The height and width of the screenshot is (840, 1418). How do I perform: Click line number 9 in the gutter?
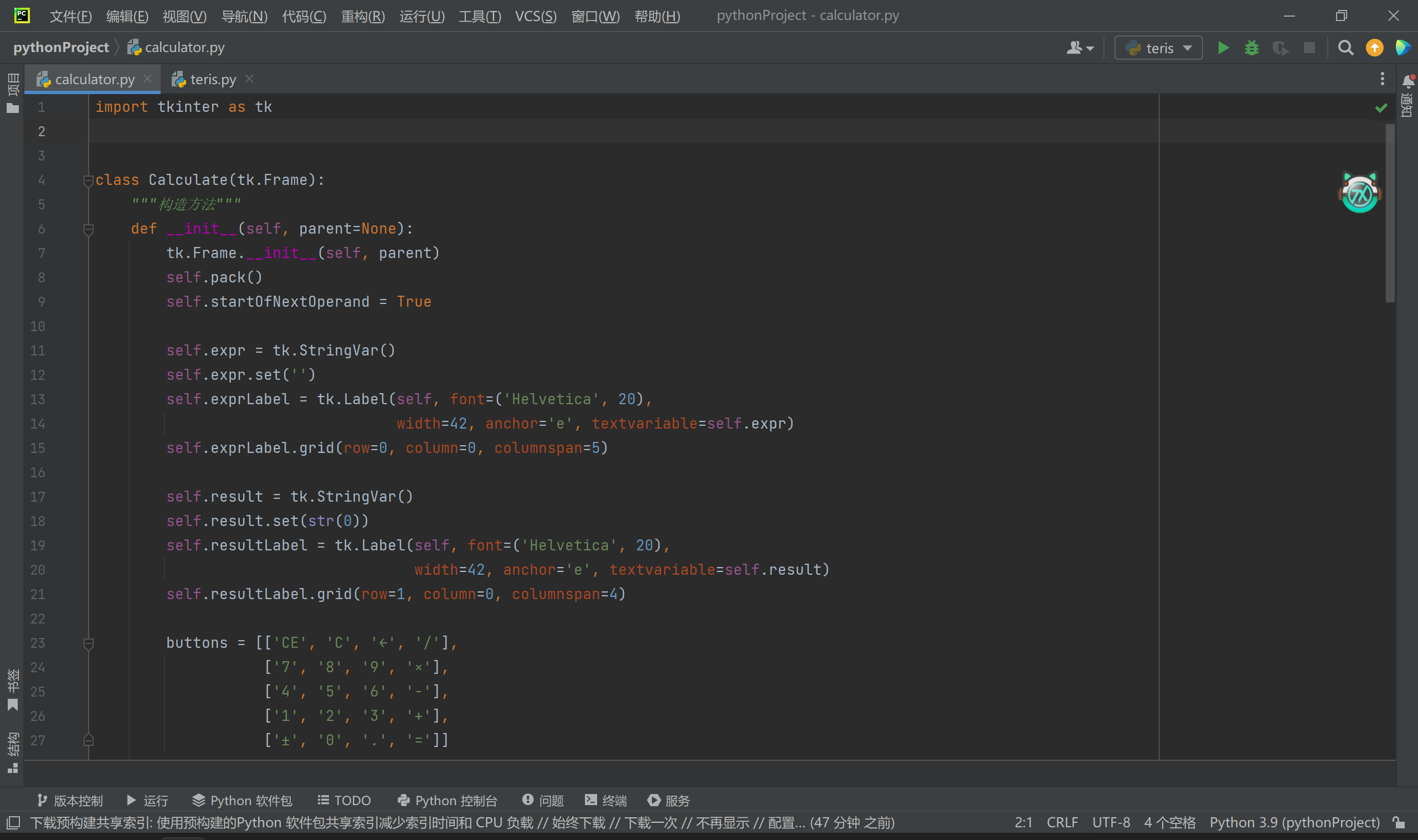[x=42, y=302]
